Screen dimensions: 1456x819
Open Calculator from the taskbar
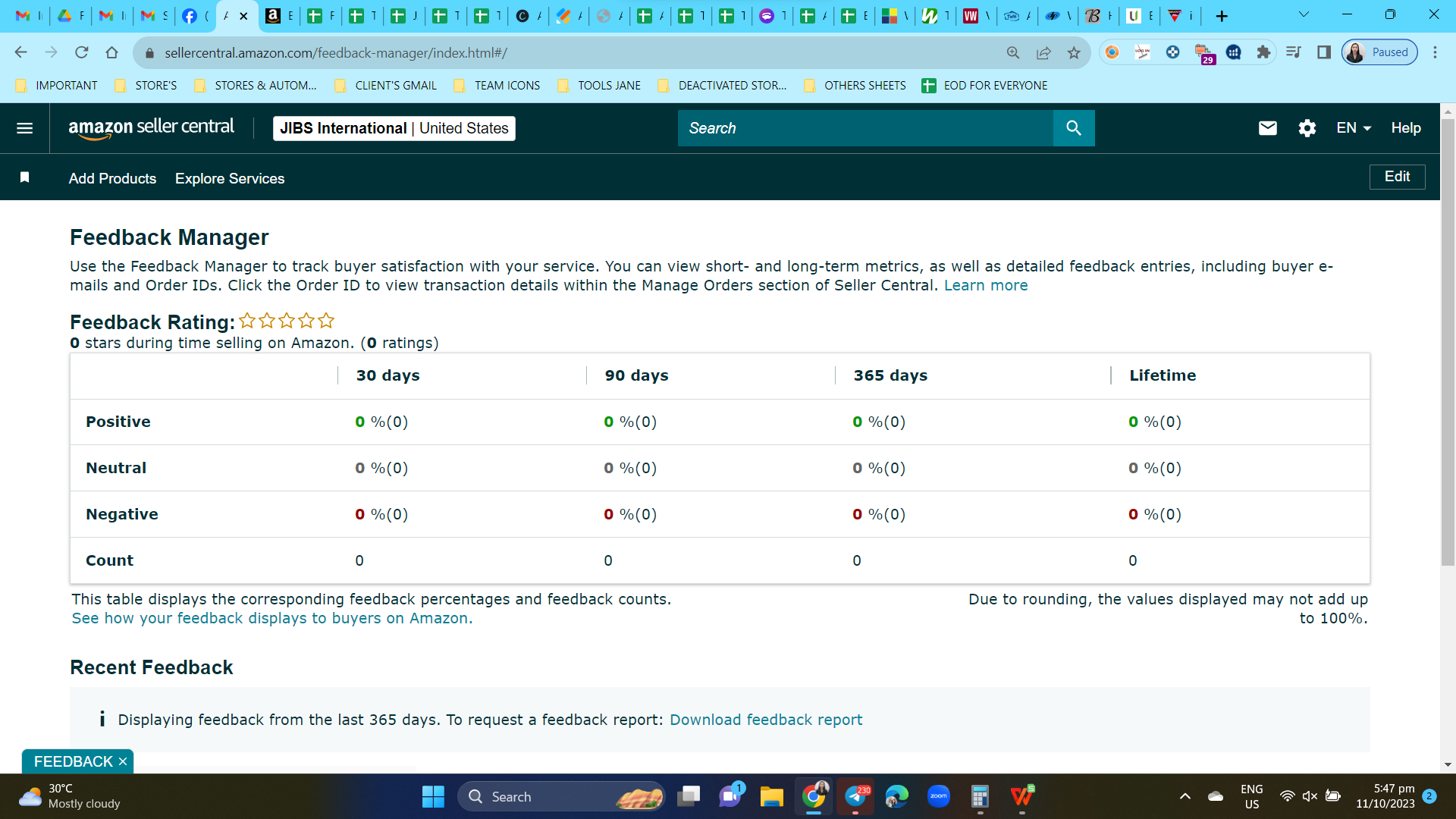[x=980, y=796]
